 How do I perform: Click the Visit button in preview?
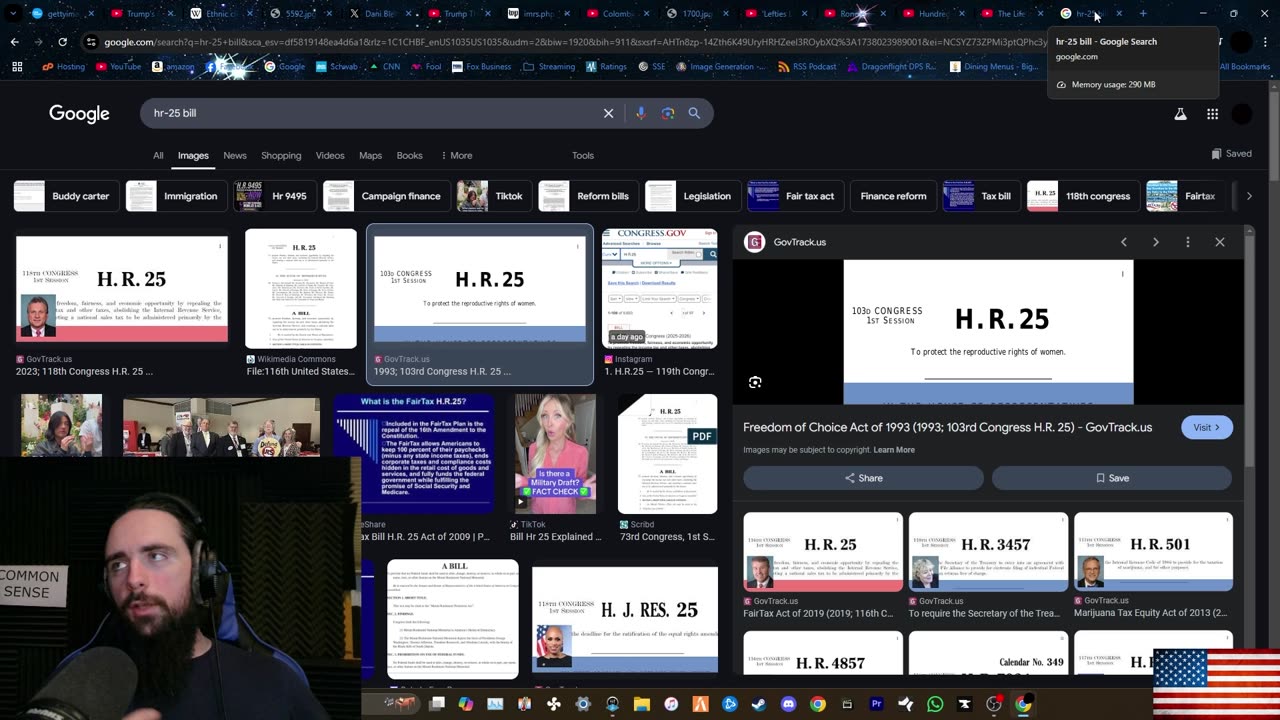coord(1207,427)
